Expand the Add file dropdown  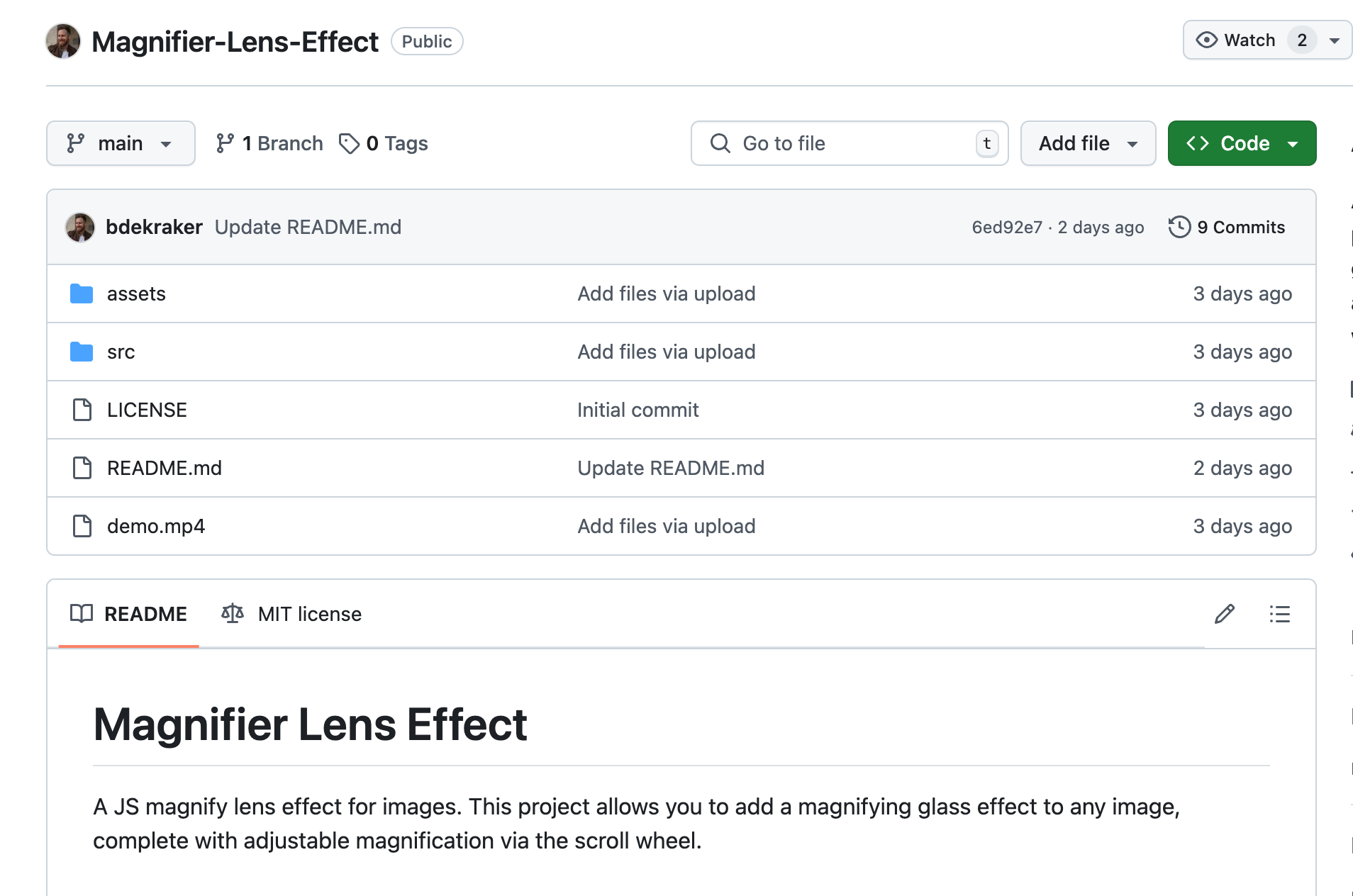1087,142
